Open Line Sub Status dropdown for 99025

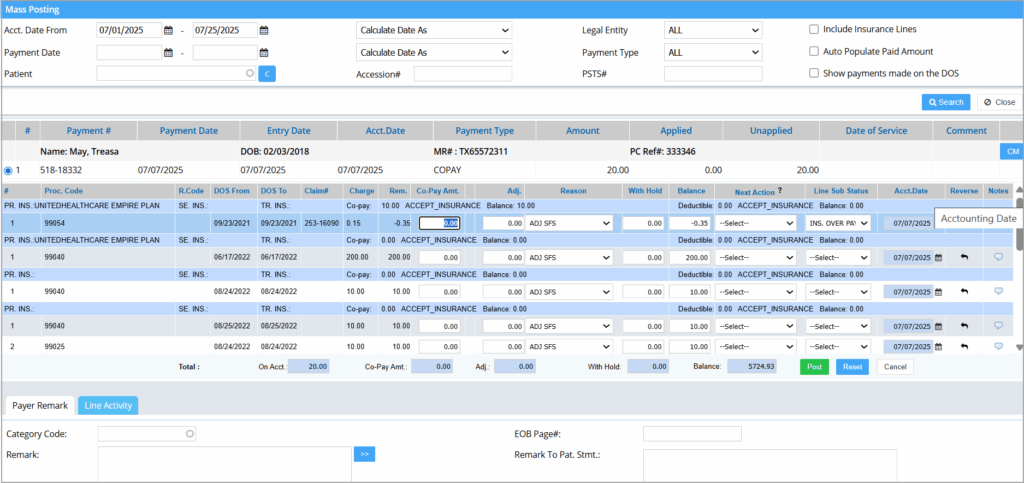[x=839, y=347]
